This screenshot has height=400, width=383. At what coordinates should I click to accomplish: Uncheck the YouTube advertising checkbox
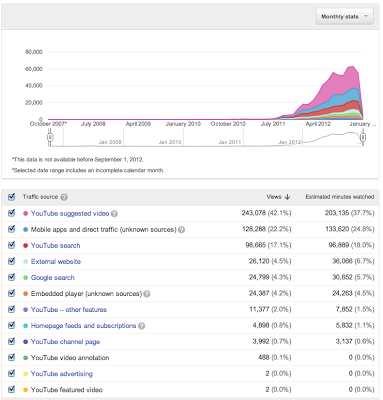click(12, 373)
